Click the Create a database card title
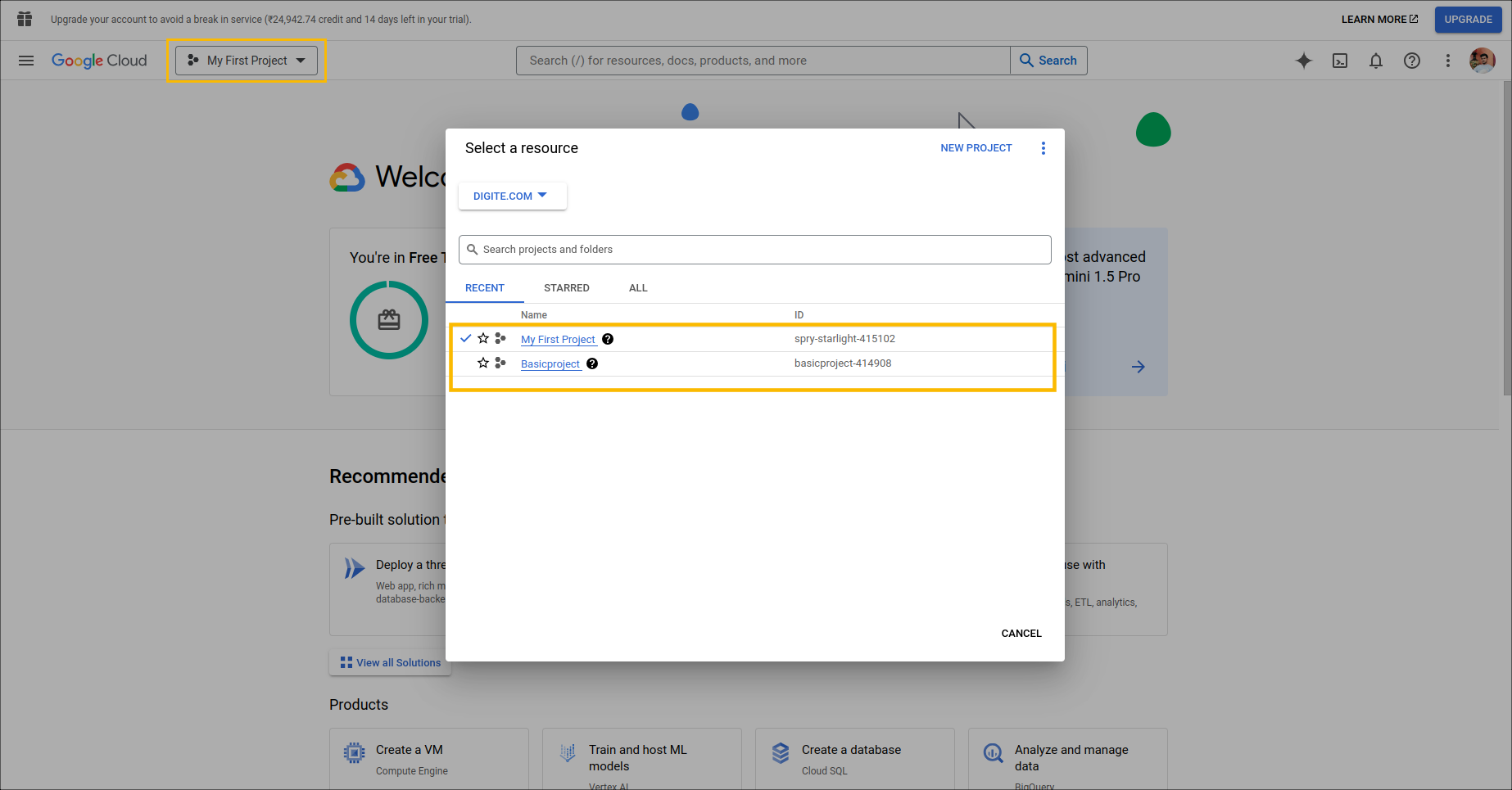 tap(851, 750)
